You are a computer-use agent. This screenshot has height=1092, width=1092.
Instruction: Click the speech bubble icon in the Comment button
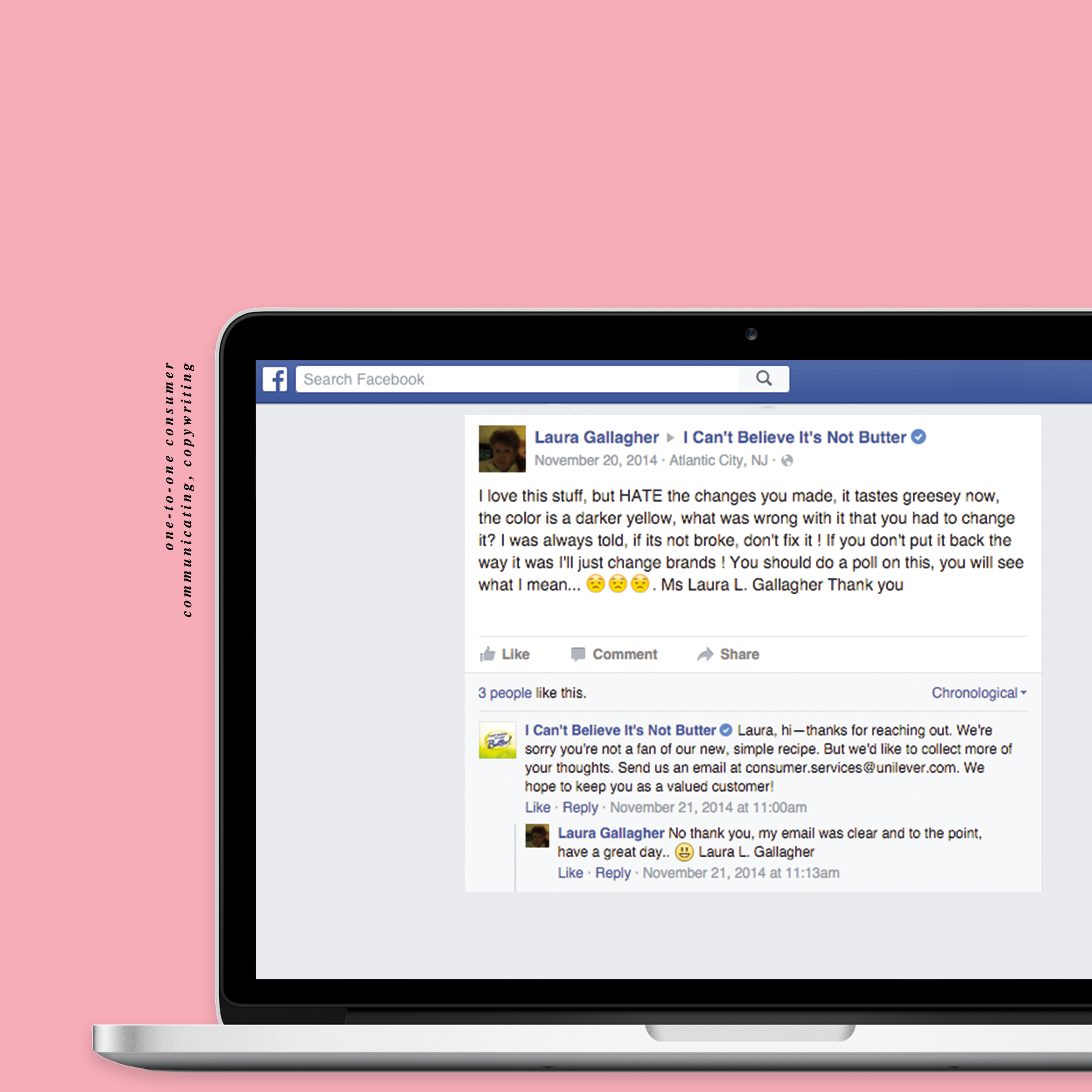pos(578,655)
